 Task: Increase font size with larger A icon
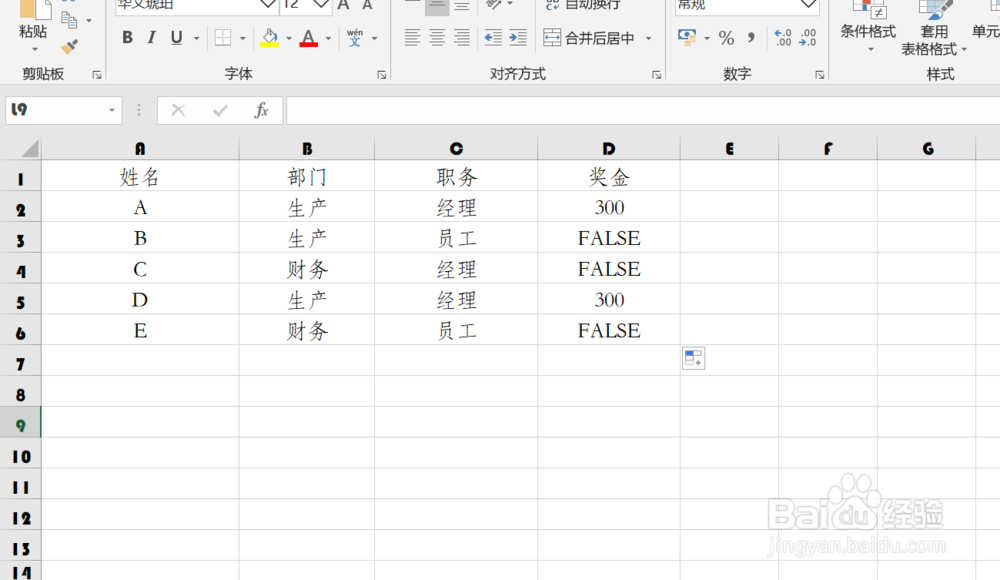point(344,5)
